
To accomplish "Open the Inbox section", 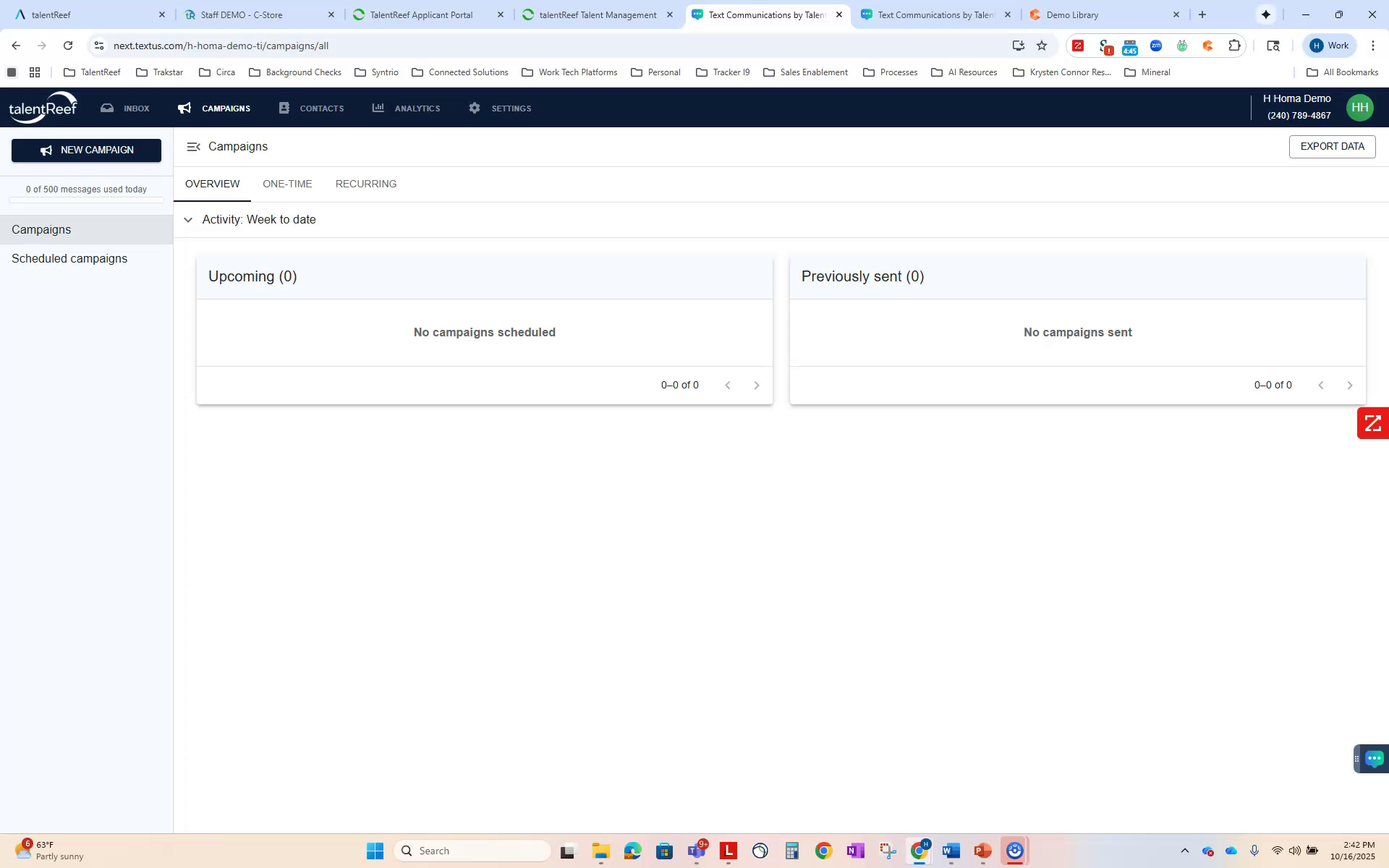I will pyautogui.click(x=124, y=108).
